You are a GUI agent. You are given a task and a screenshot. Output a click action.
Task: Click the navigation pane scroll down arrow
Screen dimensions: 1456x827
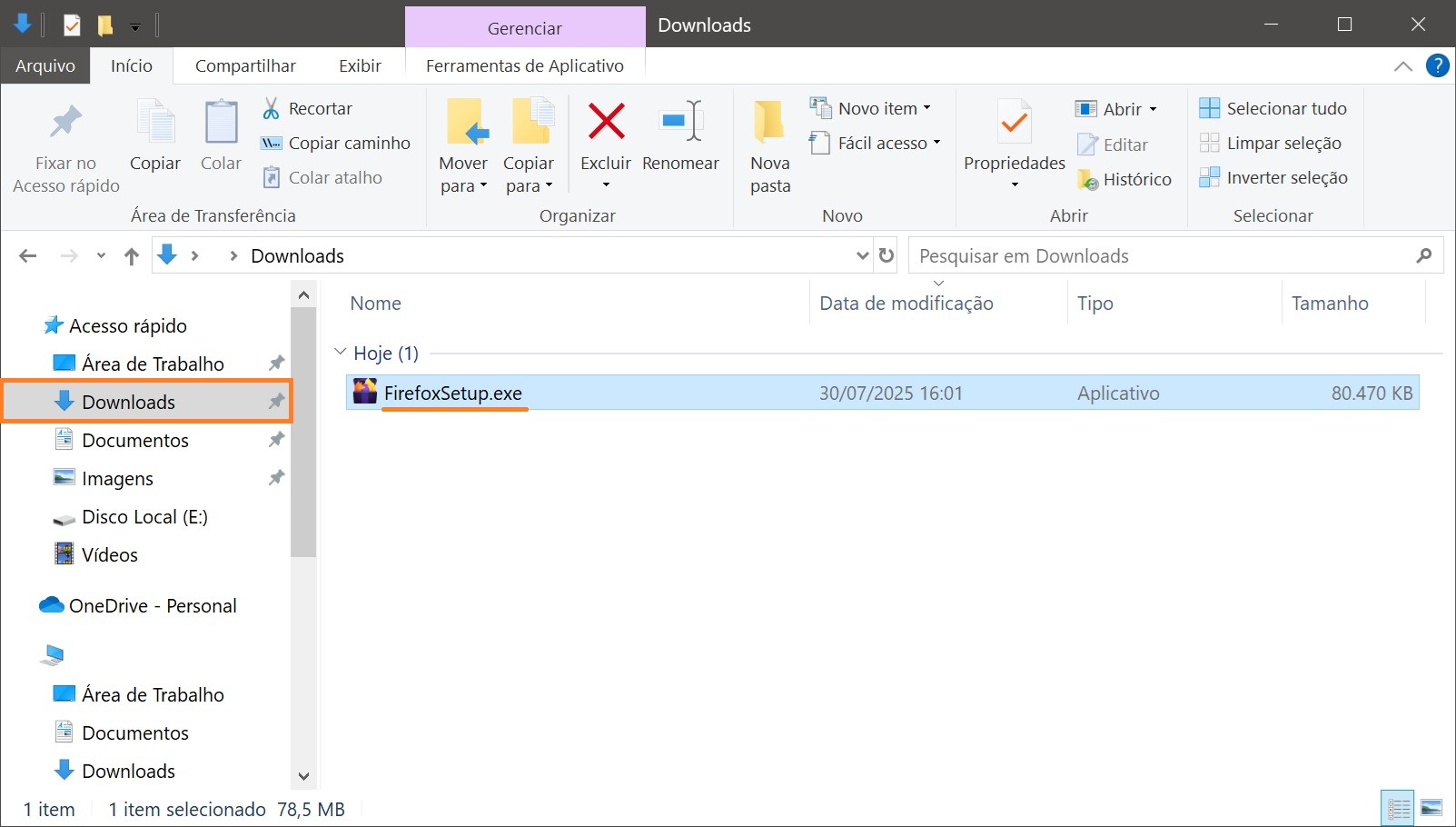[x=303, y=776]
